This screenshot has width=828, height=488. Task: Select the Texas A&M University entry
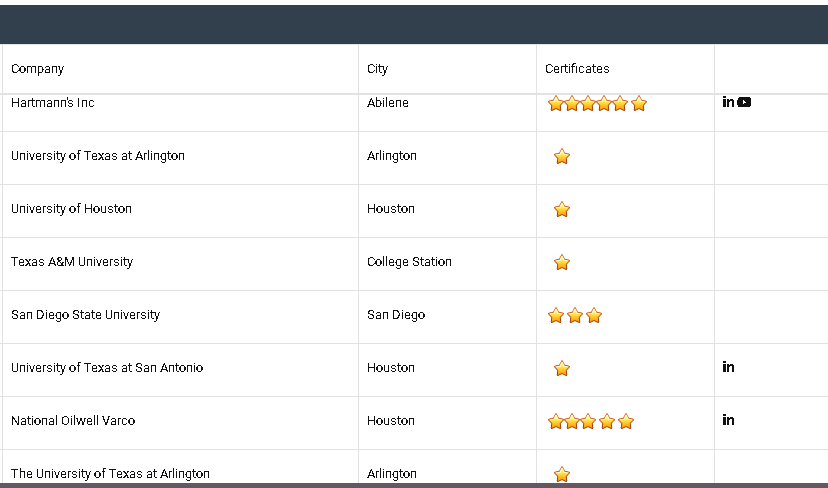(72, 262)
